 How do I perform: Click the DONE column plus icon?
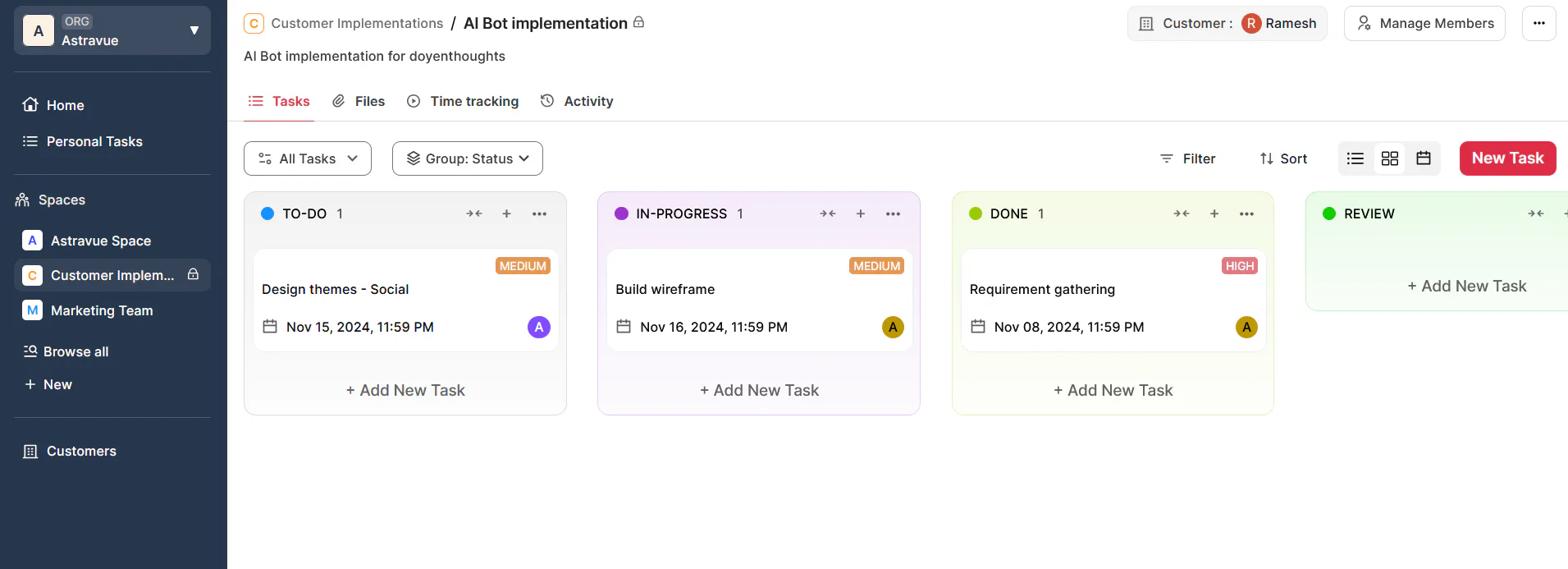1214,213
